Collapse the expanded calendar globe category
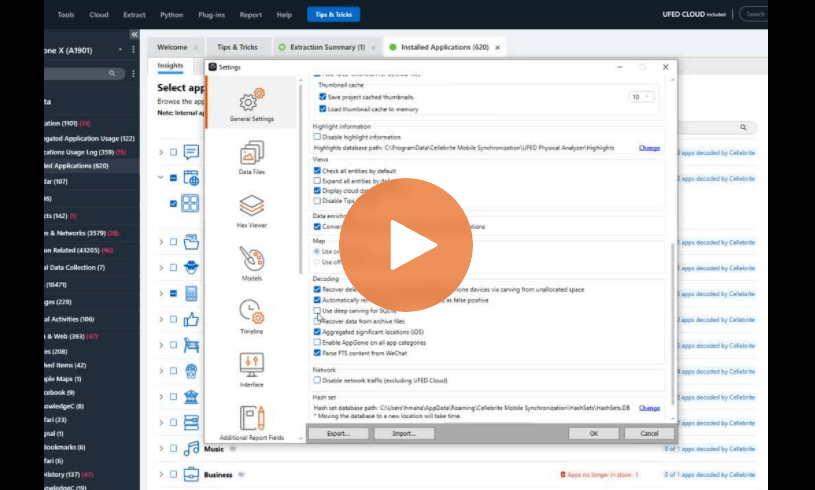Image resolution: width=815 pixels, height=490 pixels. [x=161, y=178]
